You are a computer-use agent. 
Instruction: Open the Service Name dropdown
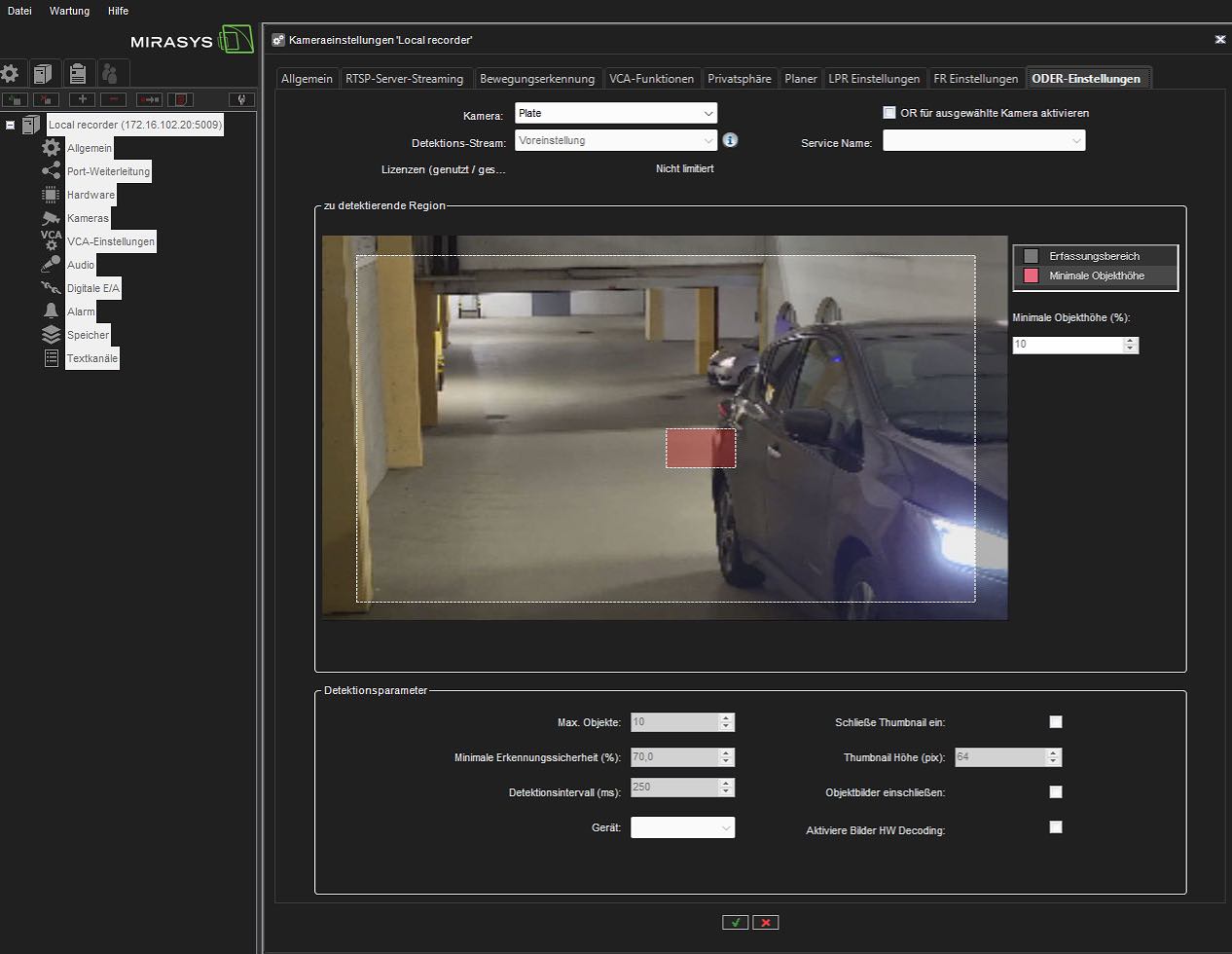[x=983, y=141]
